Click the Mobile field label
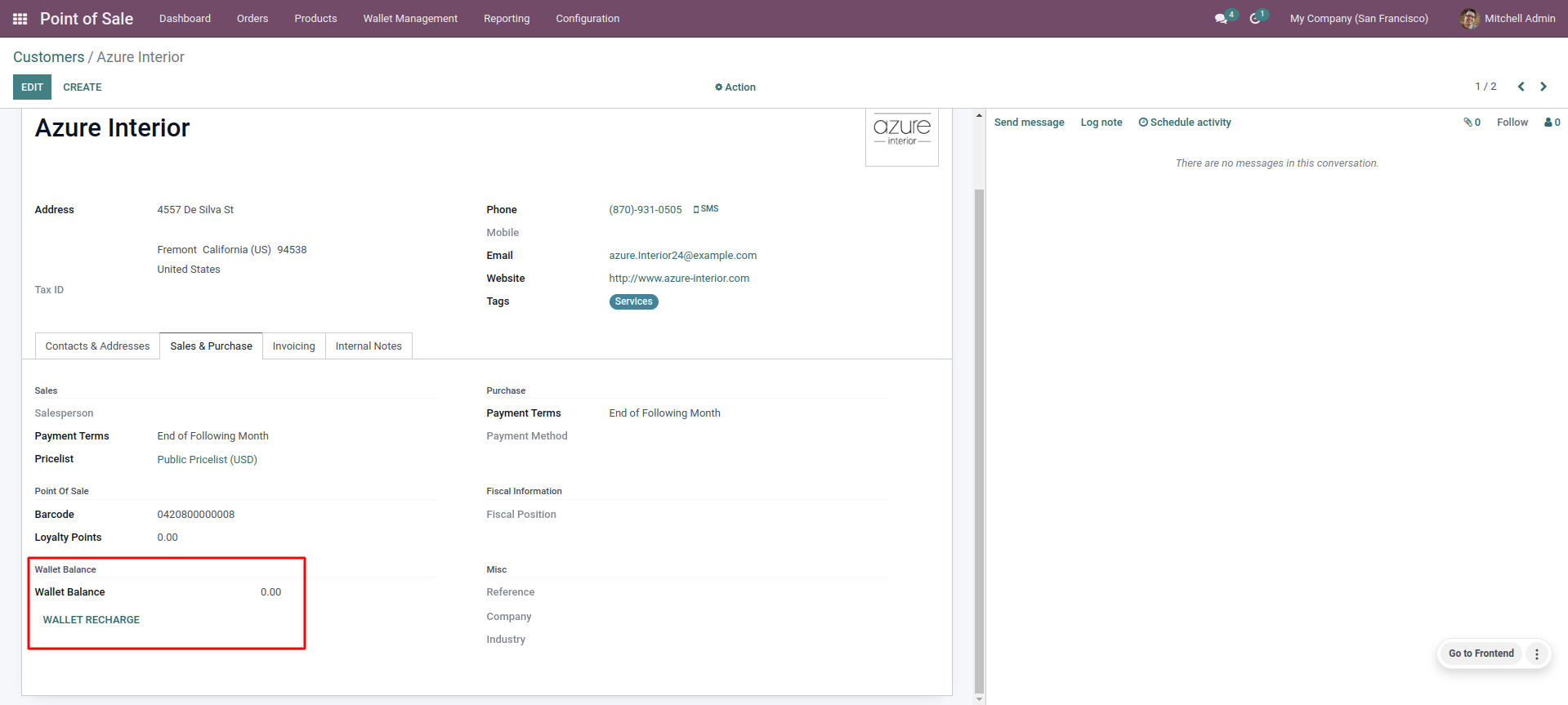 pos(503,233)
